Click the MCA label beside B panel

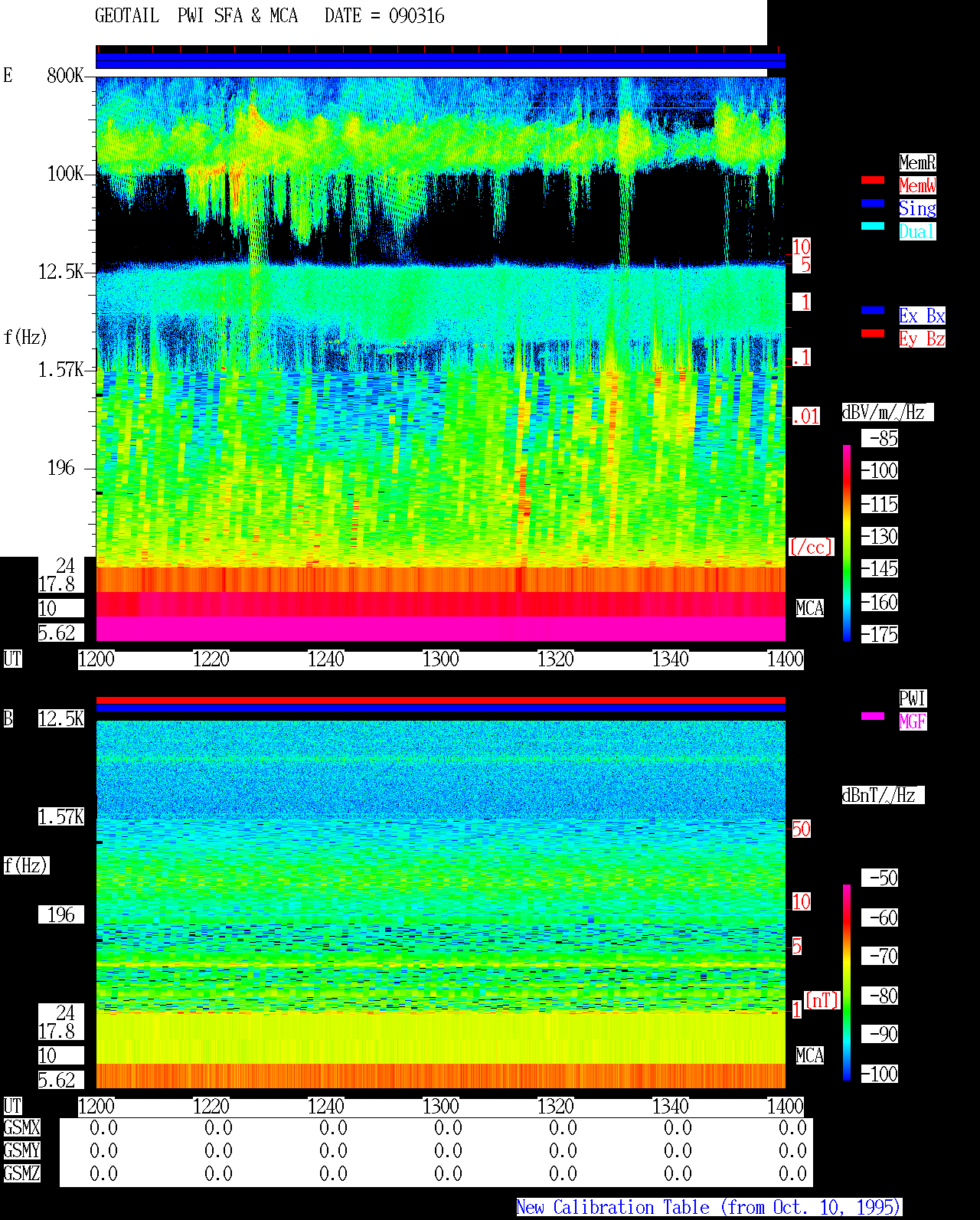tap(810, 1055)
